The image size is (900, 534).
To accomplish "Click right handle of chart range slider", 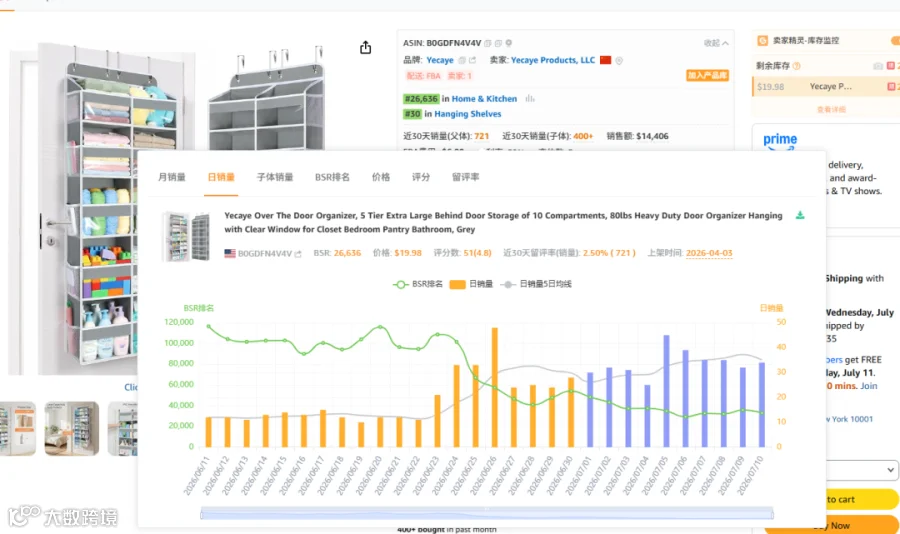I will (x=773, y=514).
